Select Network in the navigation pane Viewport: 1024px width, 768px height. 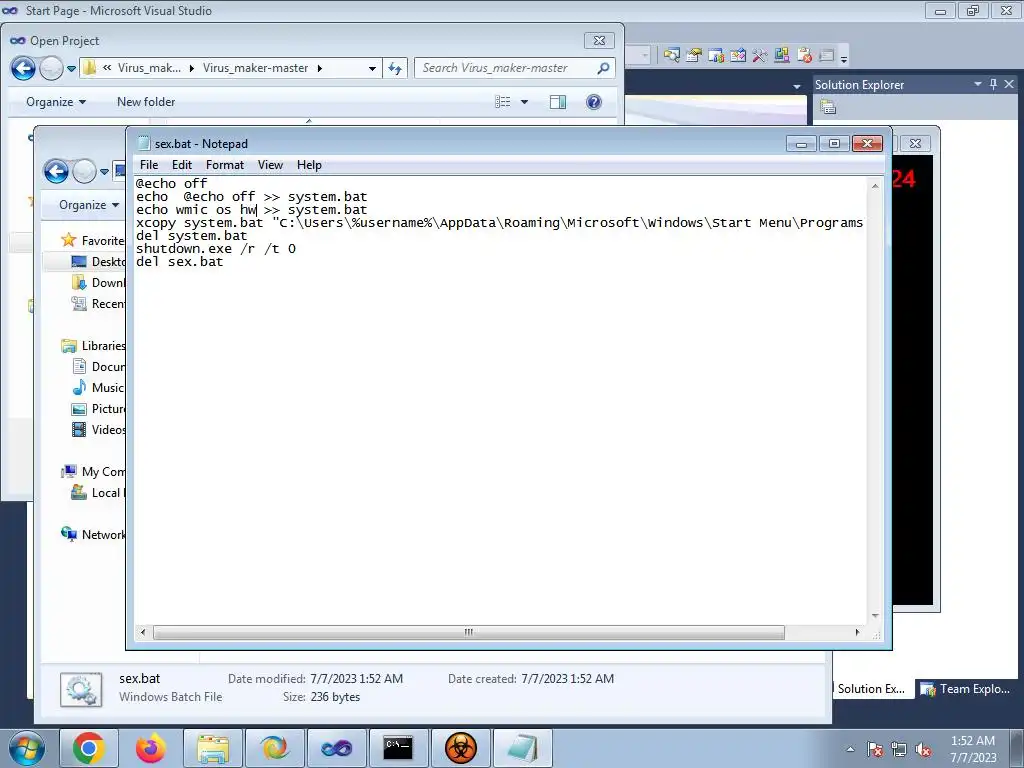(93, 535)
